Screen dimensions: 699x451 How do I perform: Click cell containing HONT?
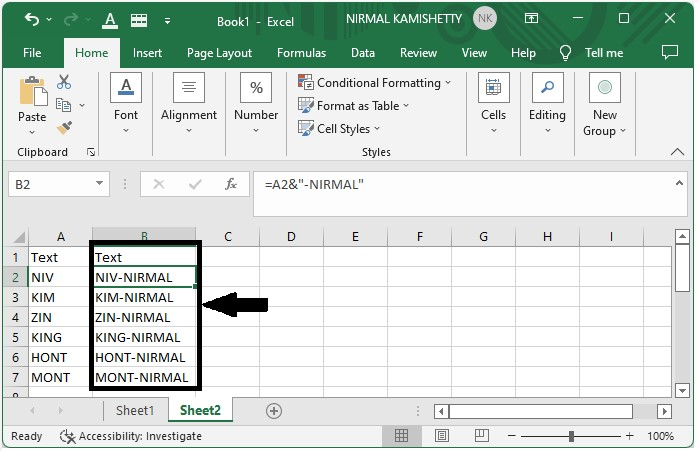pyautogui.click(x=60, y=357)
